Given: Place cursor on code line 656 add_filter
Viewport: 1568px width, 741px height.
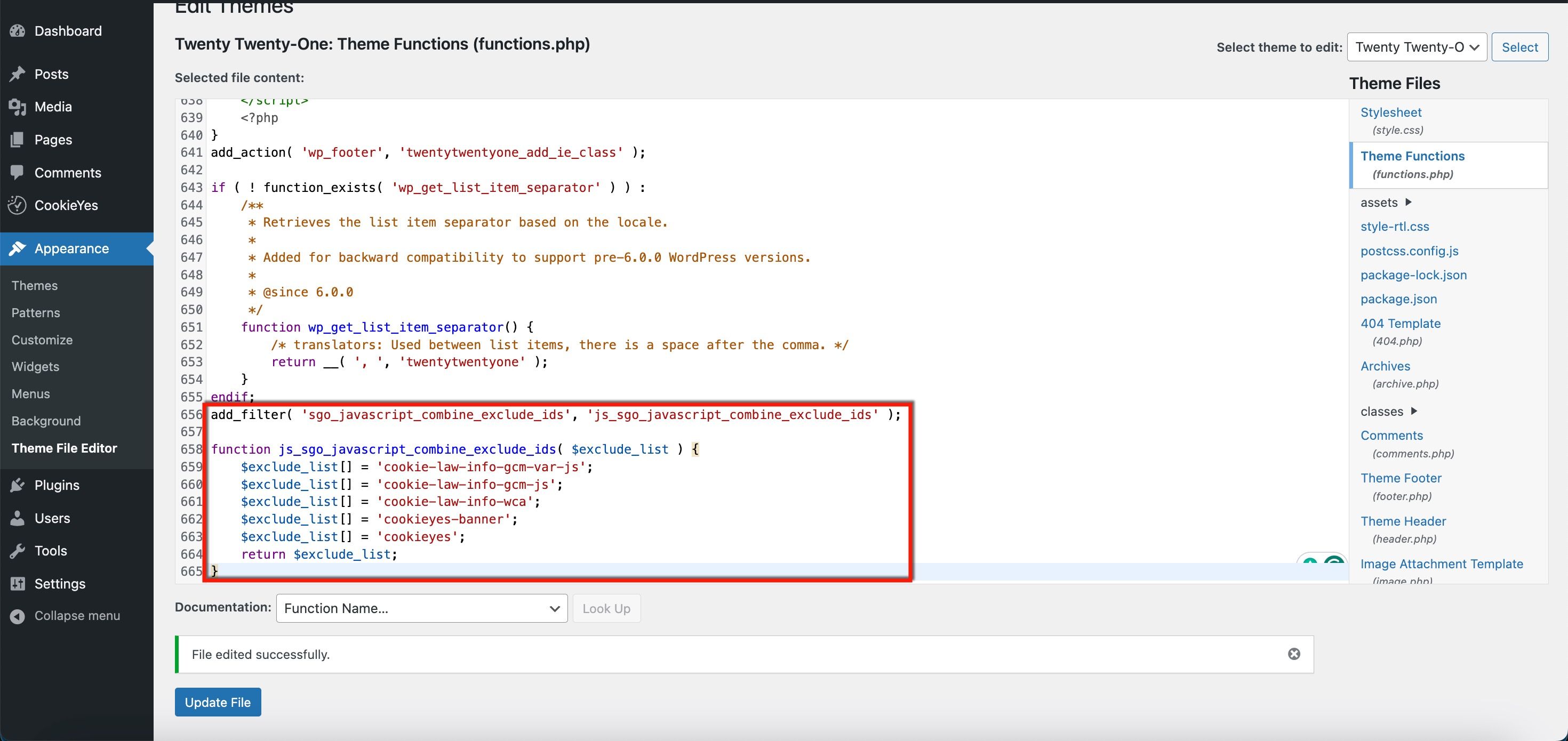Looking at the screenshot, I should [x=555, y=414].
